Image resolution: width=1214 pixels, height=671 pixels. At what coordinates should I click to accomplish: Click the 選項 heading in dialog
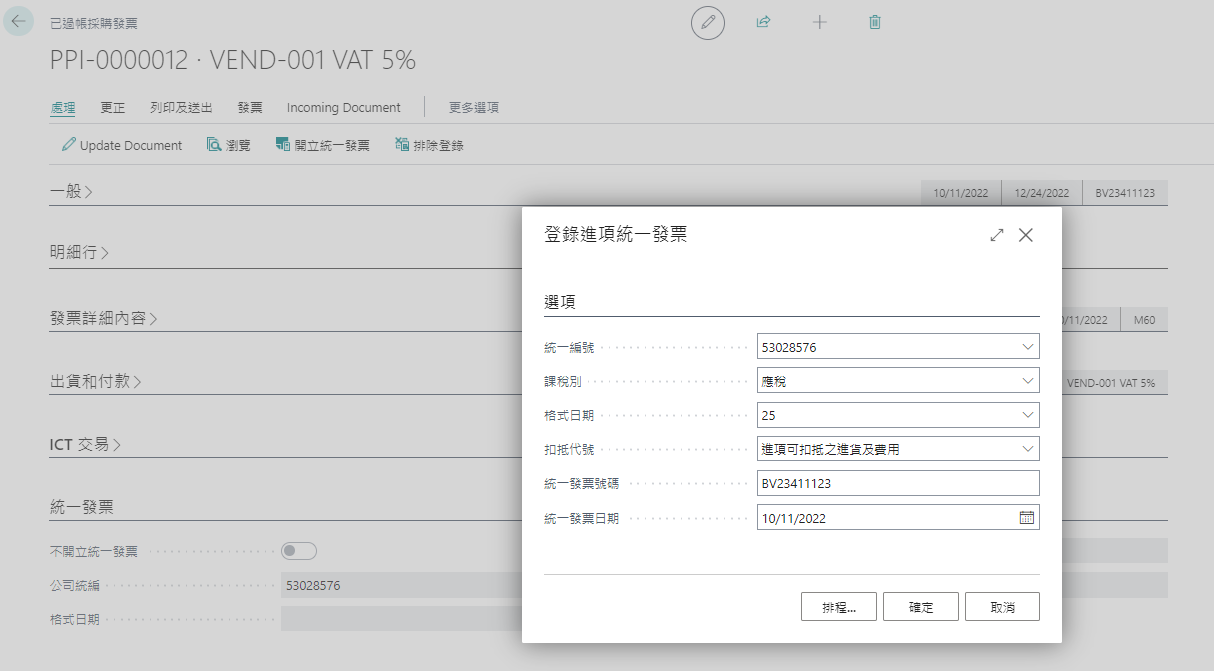560,301
